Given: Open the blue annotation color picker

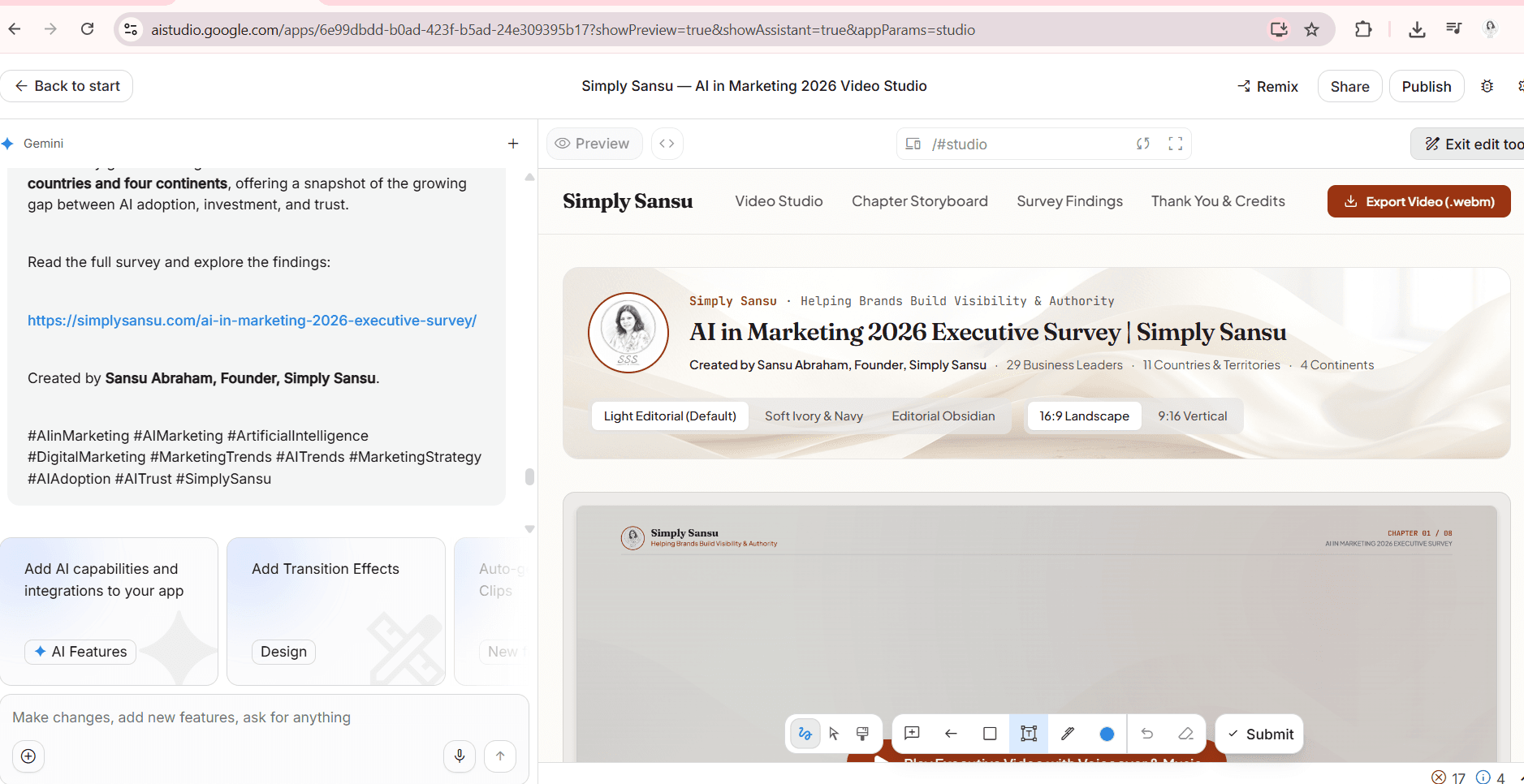Looking at the screenshot, I should point(1107,734).
